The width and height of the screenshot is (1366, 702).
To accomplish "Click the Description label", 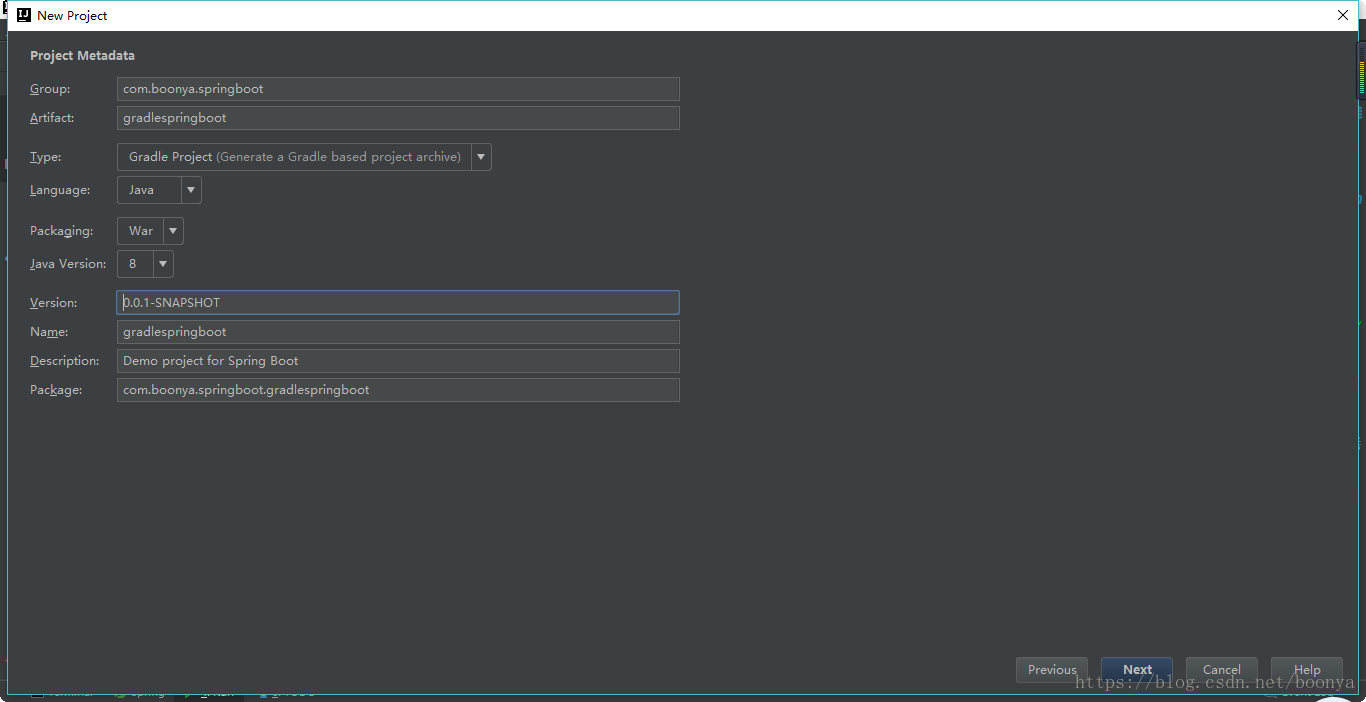I will tap(65, 361).
